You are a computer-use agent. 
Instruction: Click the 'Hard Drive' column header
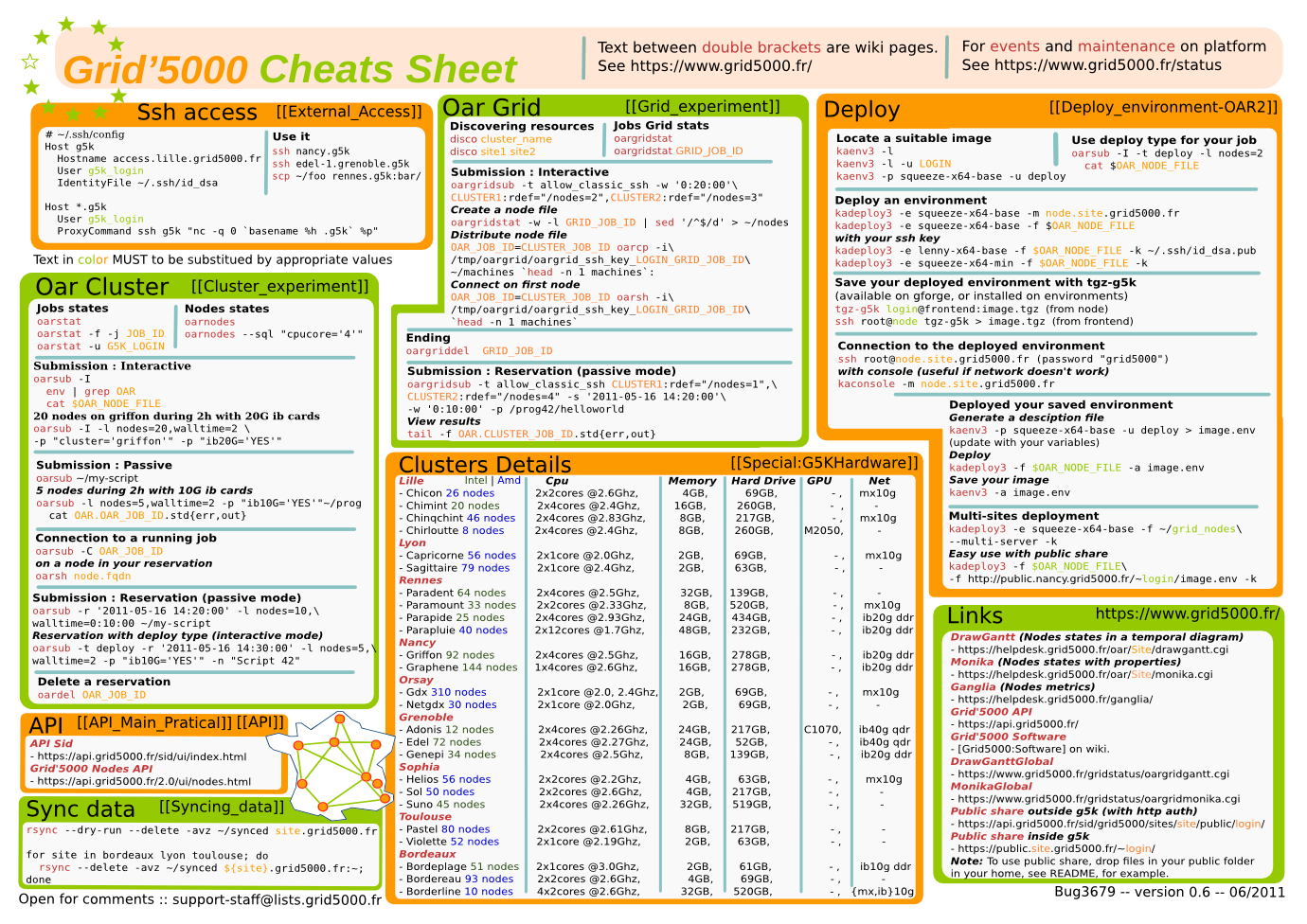763,481
